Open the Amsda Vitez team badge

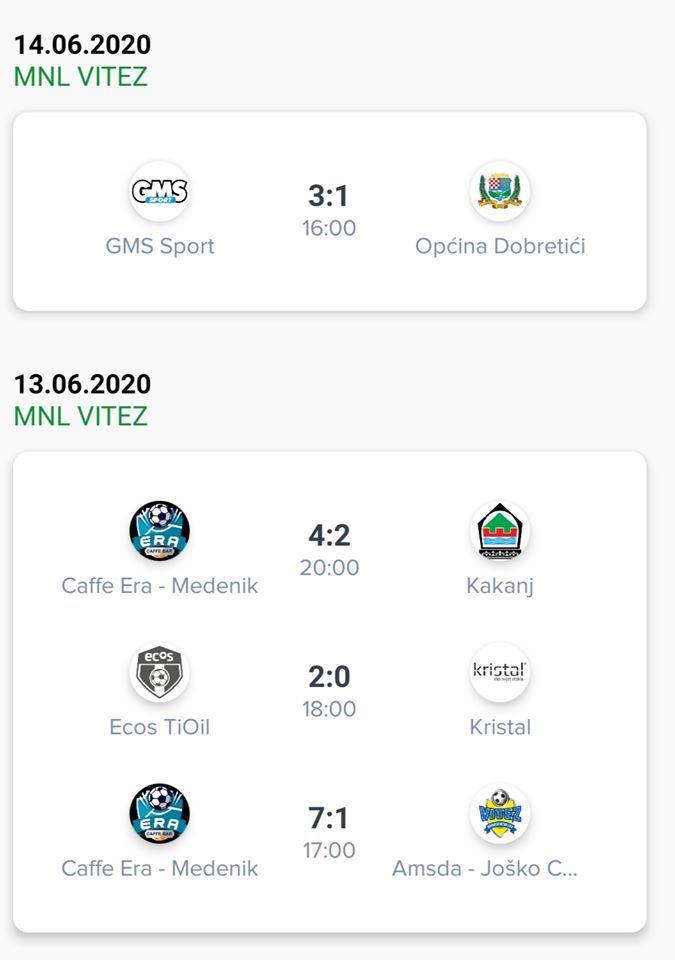tap(500, 814)
